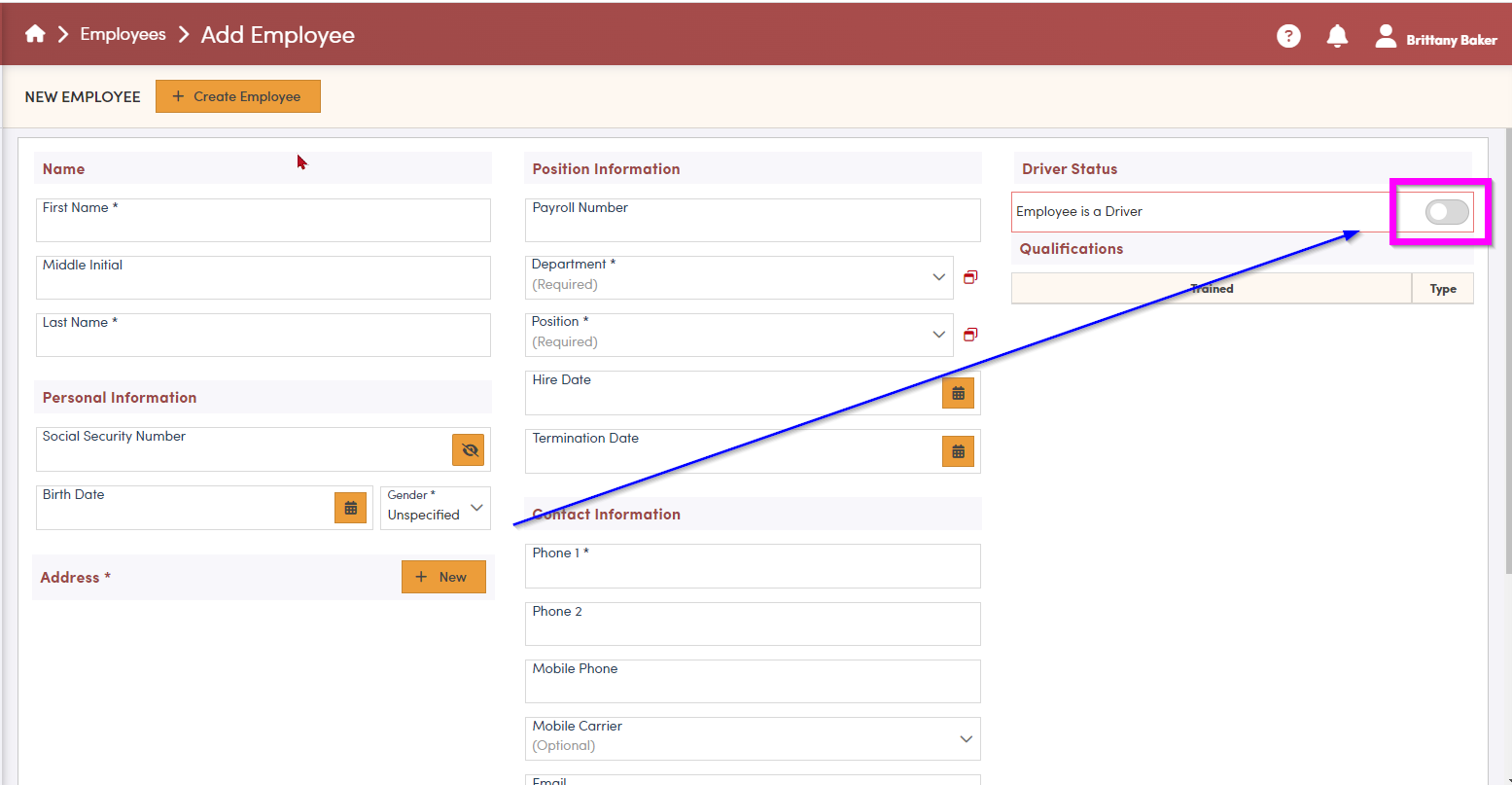Expand the Mobile Carrier dropdown
This screenshot has width=1512, height=785.
point(966,739)
